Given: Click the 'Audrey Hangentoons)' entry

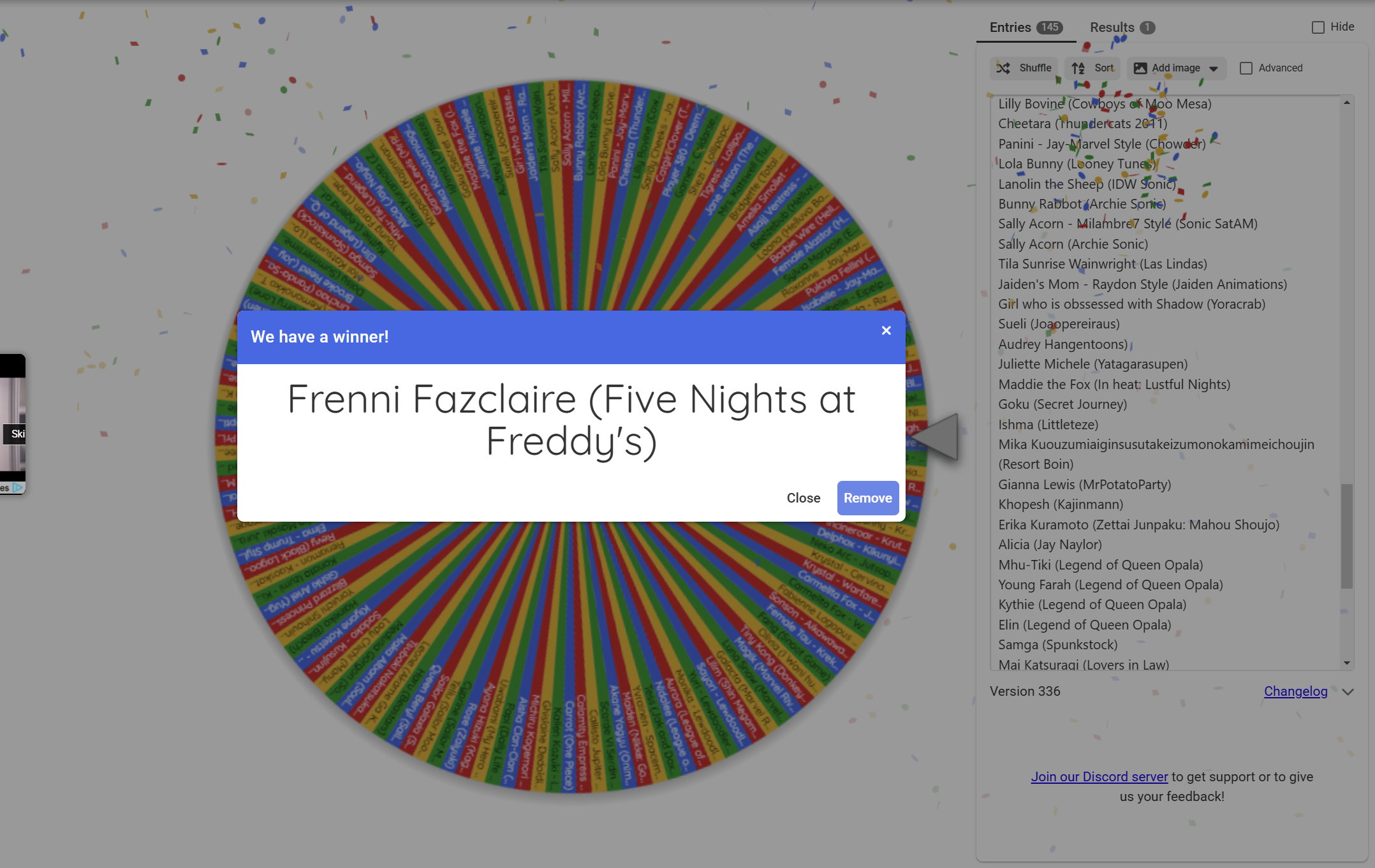Looking at the screenshot, I should pos(1063,344).
